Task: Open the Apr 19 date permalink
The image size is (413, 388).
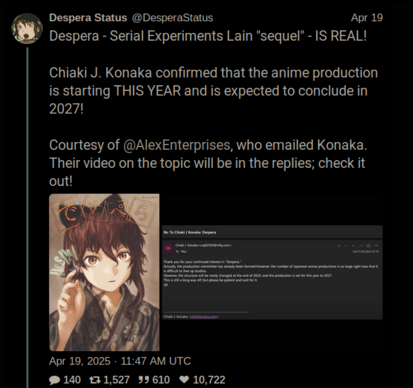Action: coord(367,18)
